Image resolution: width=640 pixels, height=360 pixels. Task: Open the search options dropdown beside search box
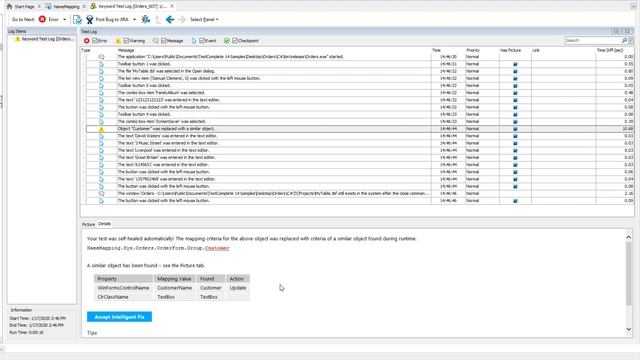click(x=631, y=40)
